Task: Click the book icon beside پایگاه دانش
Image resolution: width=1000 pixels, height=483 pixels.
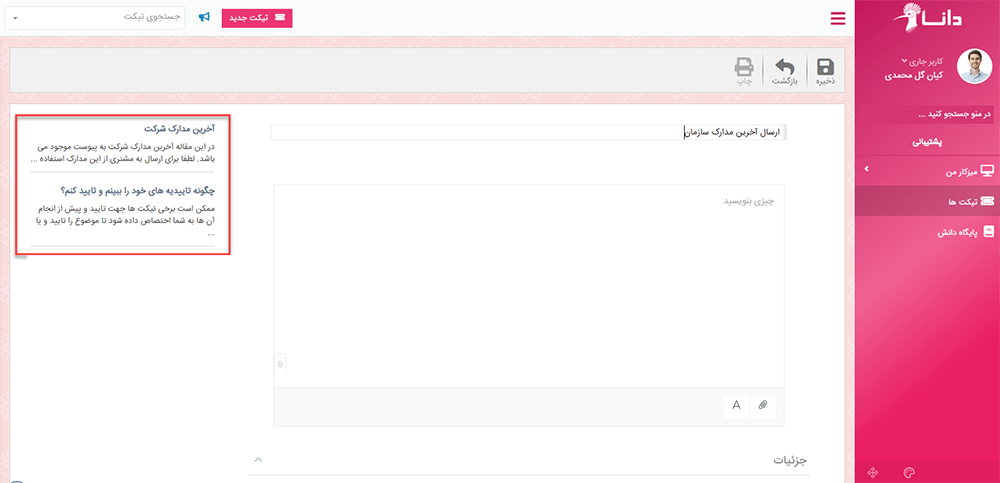Action: 989,232
